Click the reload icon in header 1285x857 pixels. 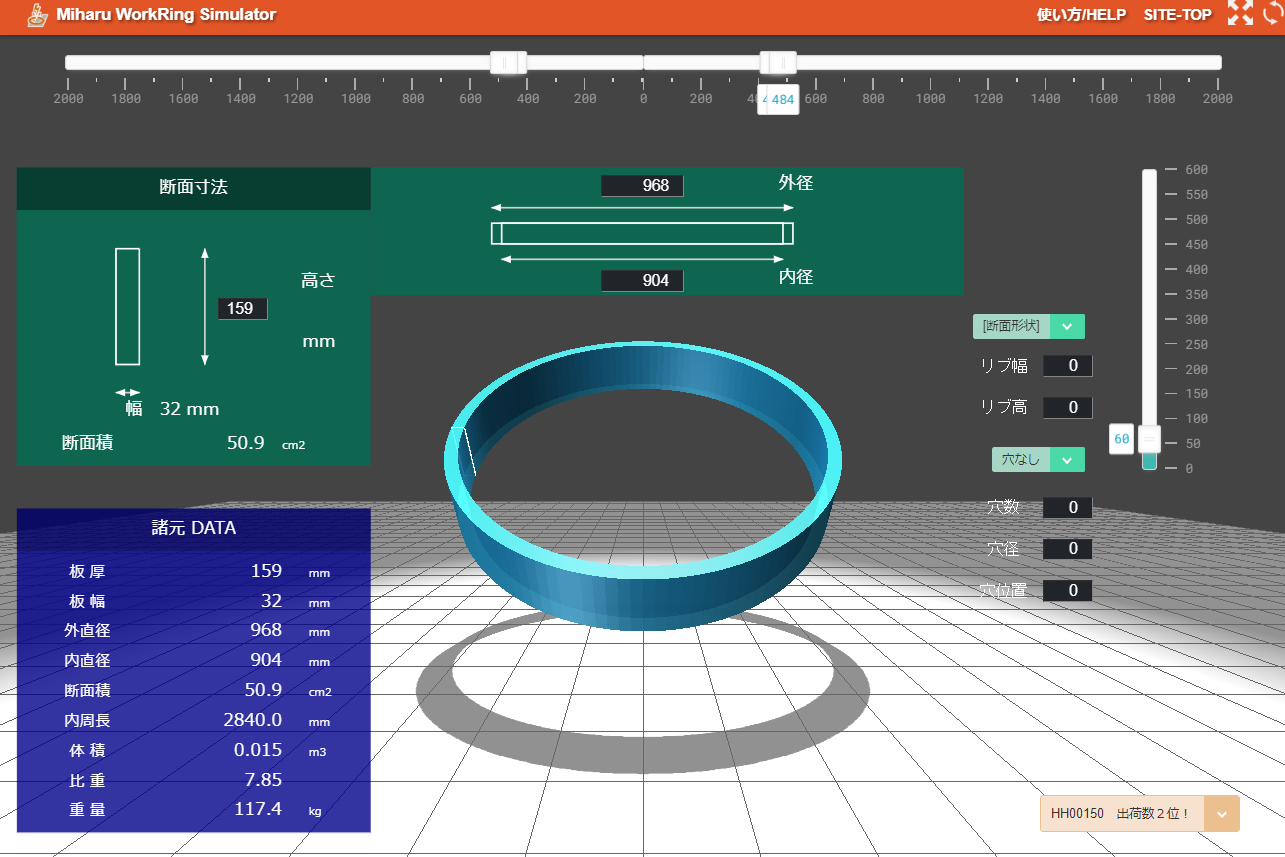click(1273, 14)
